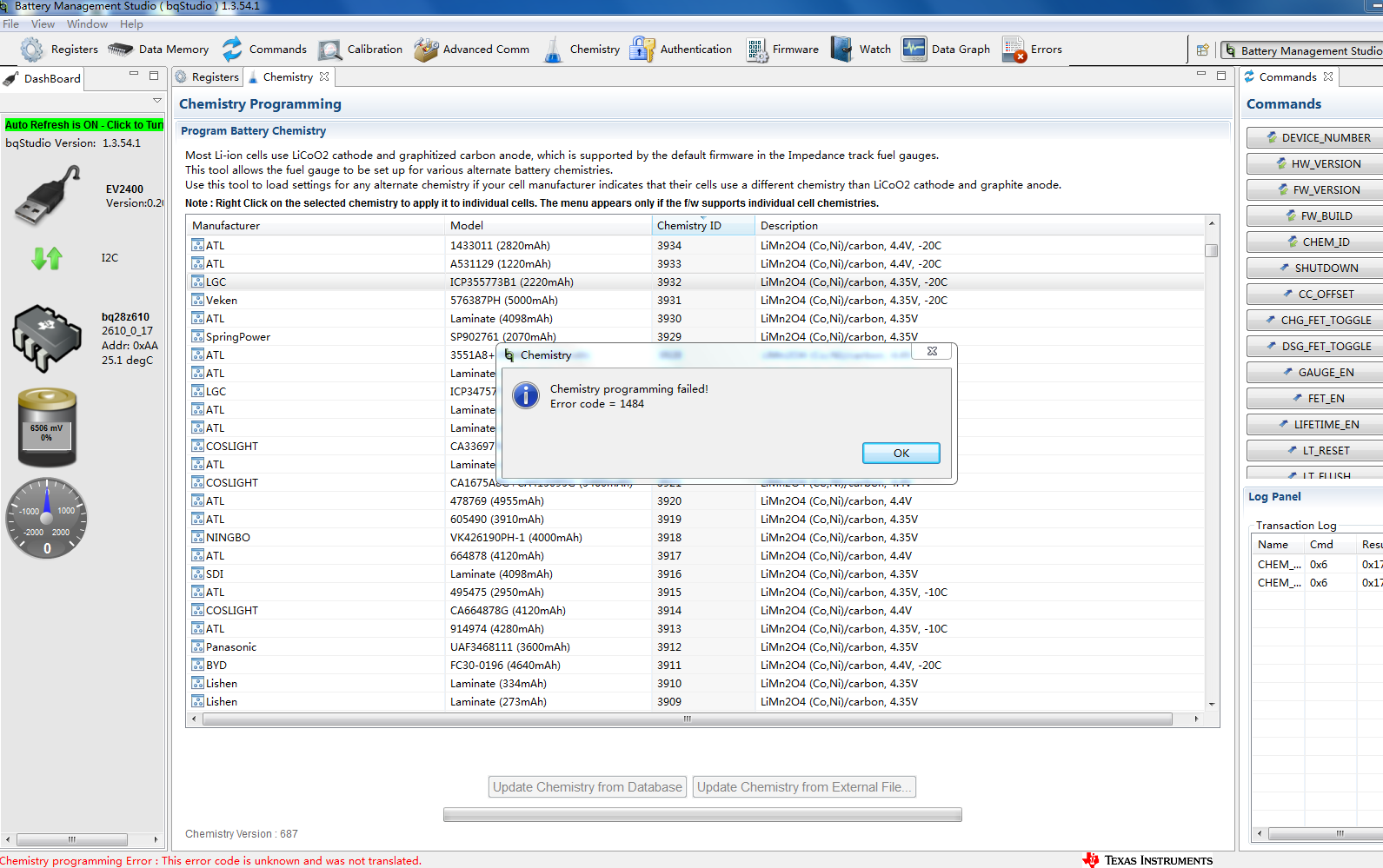
Task: Click the GAUGE_EN command
Action: 1316,372
